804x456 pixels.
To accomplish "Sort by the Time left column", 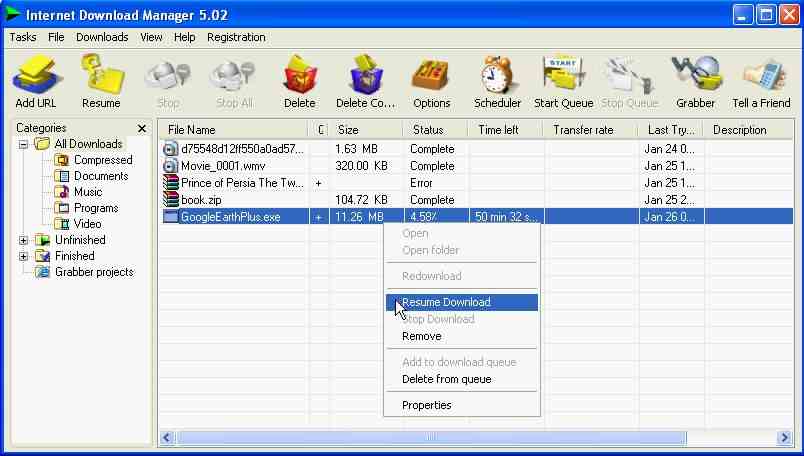I will click(x=506, y=130).
